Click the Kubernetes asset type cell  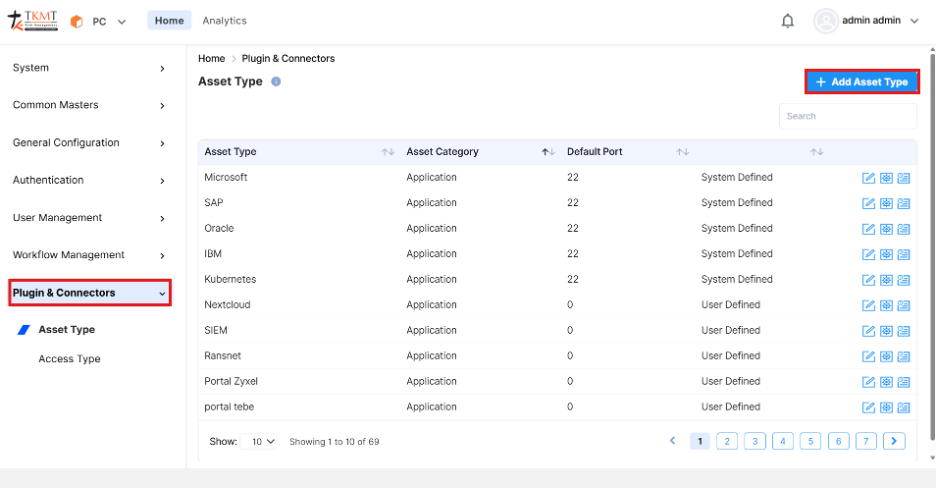click(230, 279)
